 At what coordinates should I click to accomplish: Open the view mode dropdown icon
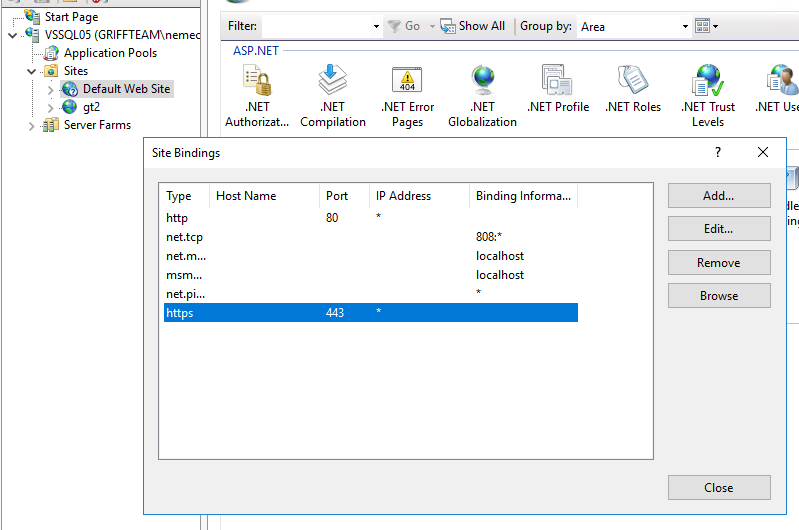click(706, 26)
